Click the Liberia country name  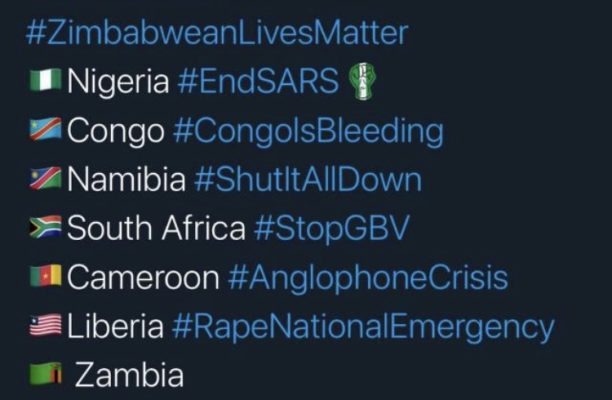tap(118, 326)
